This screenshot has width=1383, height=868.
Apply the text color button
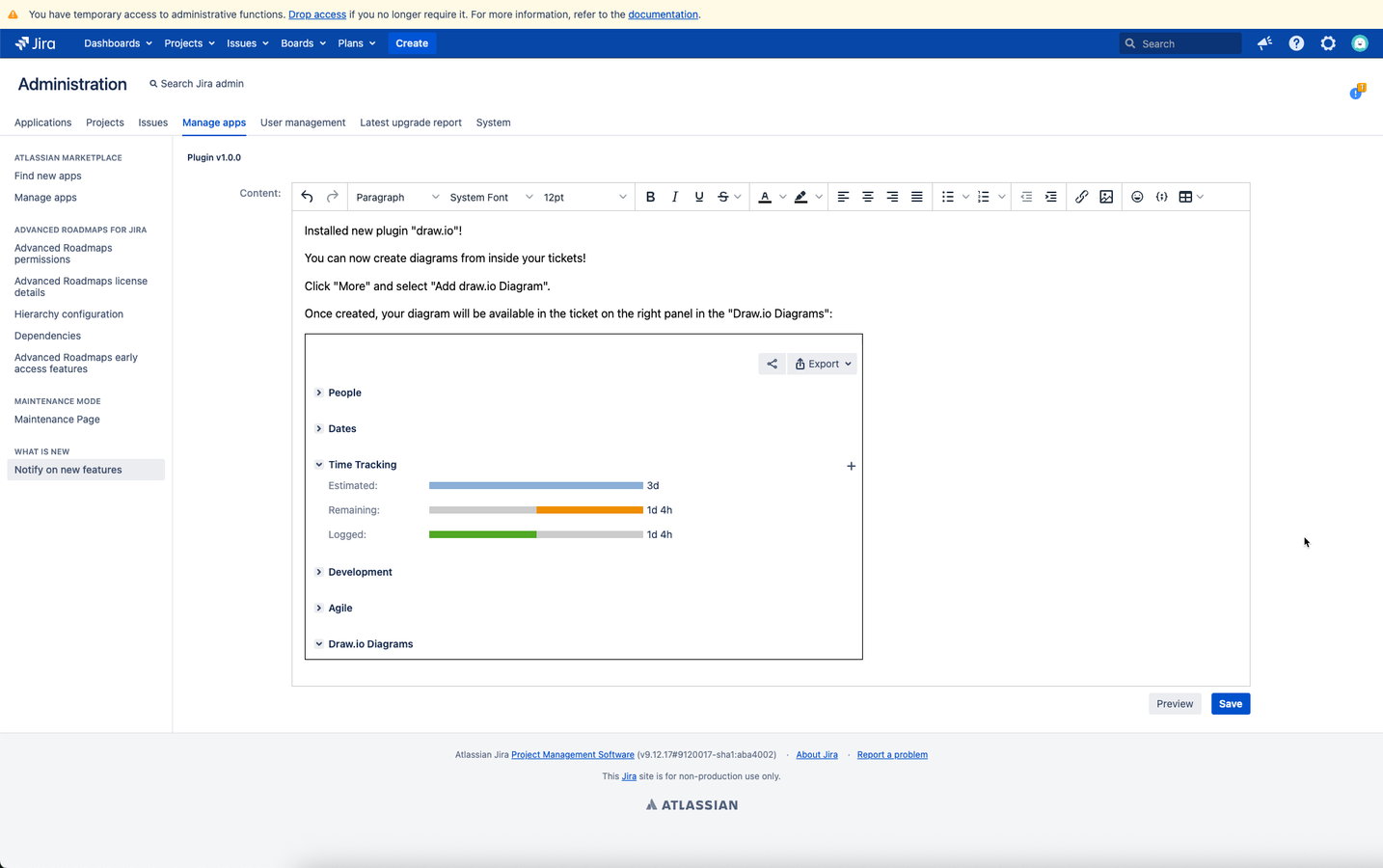765,197
